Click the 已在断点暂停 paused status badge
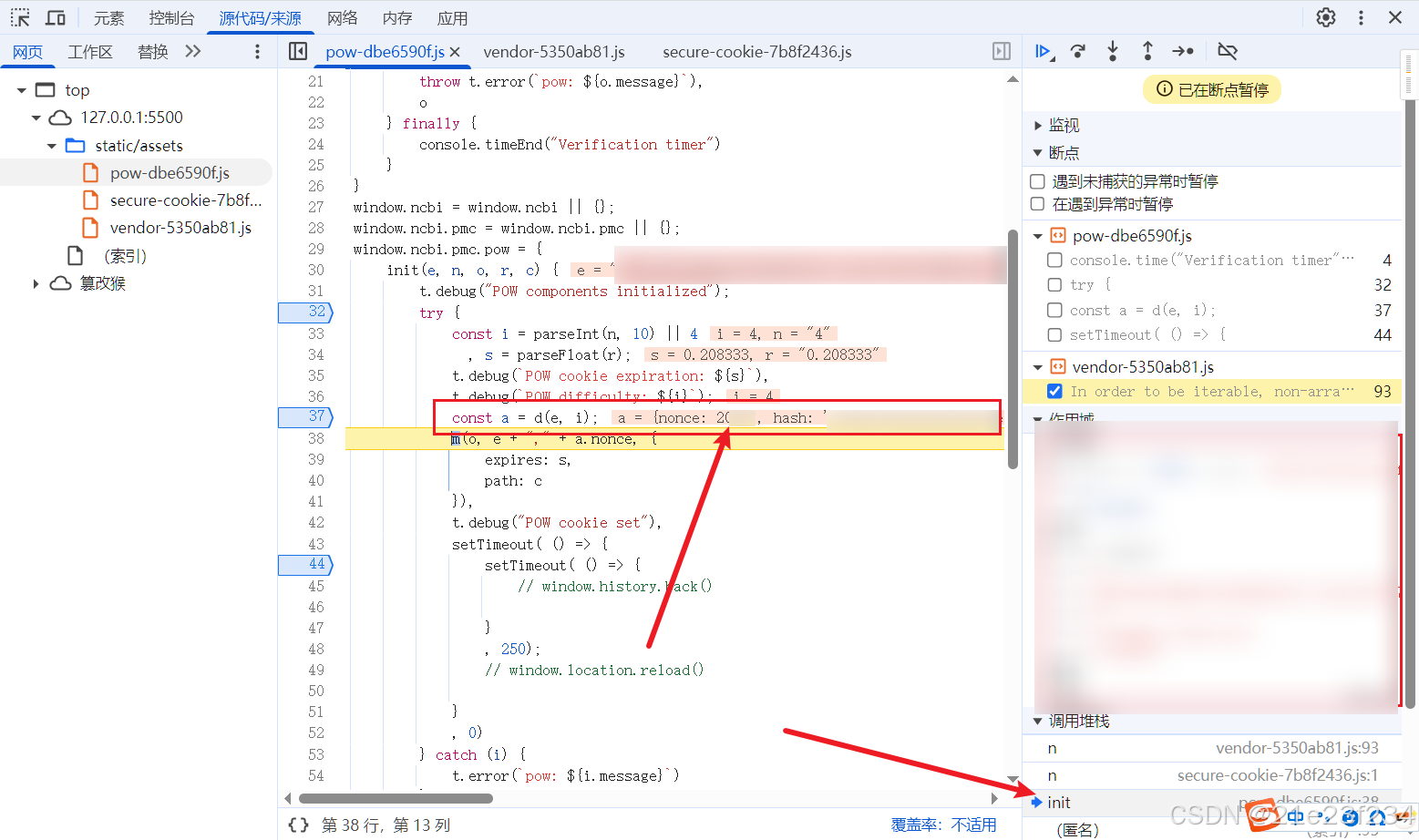 [x=1212, y=89]
